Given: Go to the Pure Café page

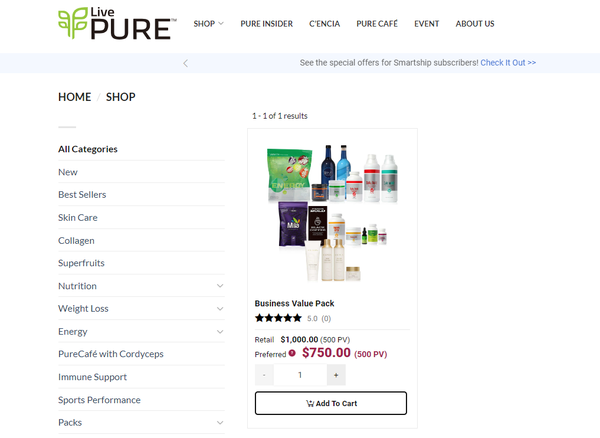Looking at the screenshot, I should click(x=376, y=24).
